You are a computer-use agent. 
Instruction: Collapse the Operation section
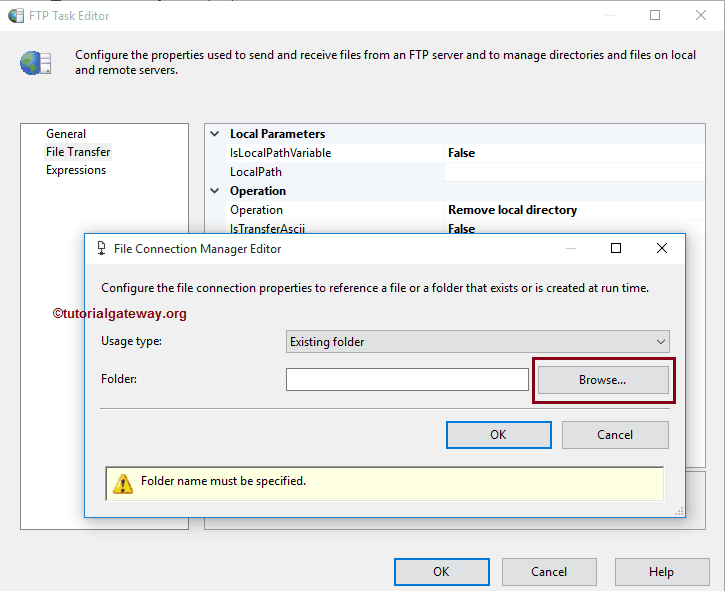[x=215, y=191]
